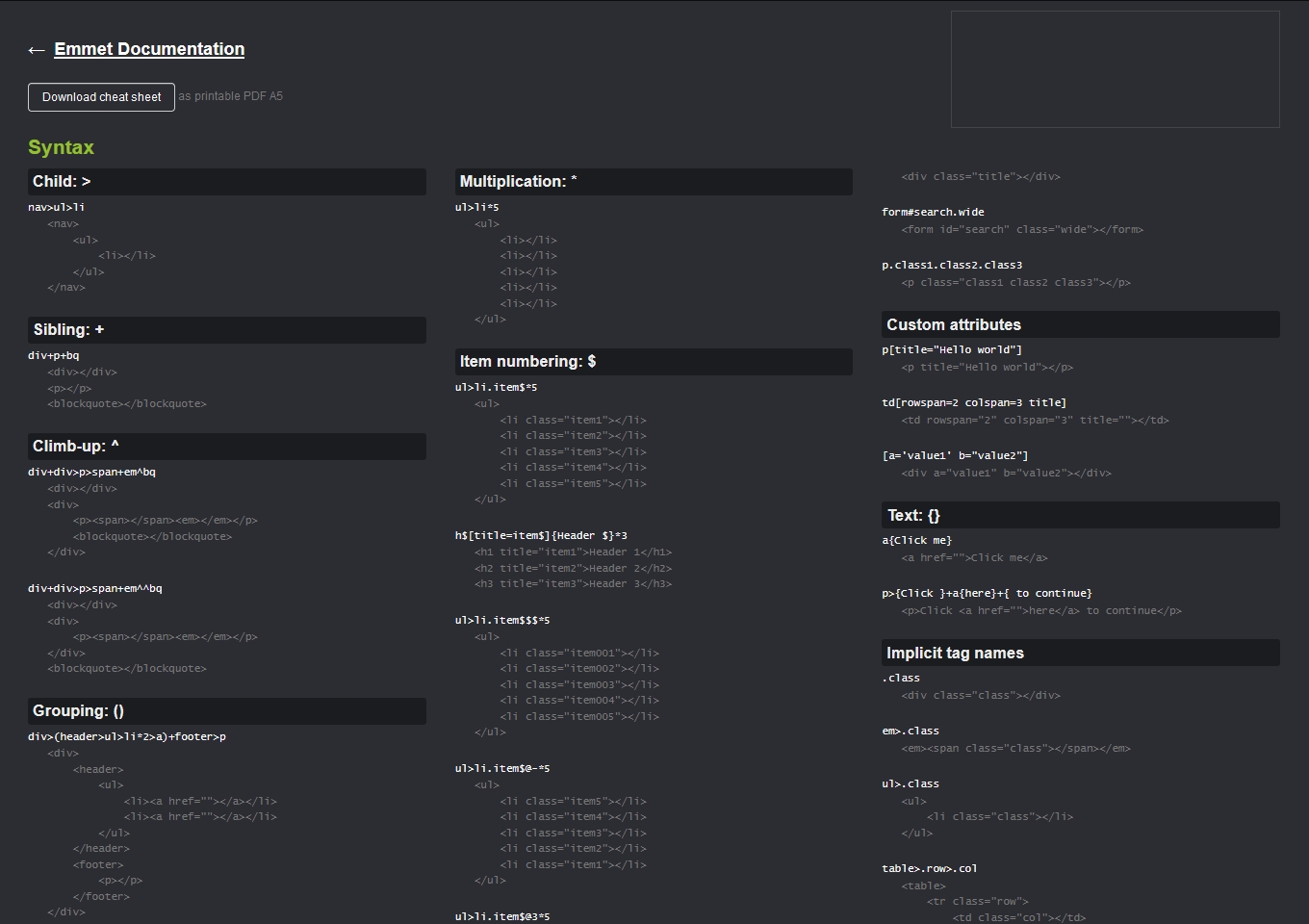Click the back arrow before Emmet Documentation
This screenshot has width=1309, height=924.
coord(37,50)
